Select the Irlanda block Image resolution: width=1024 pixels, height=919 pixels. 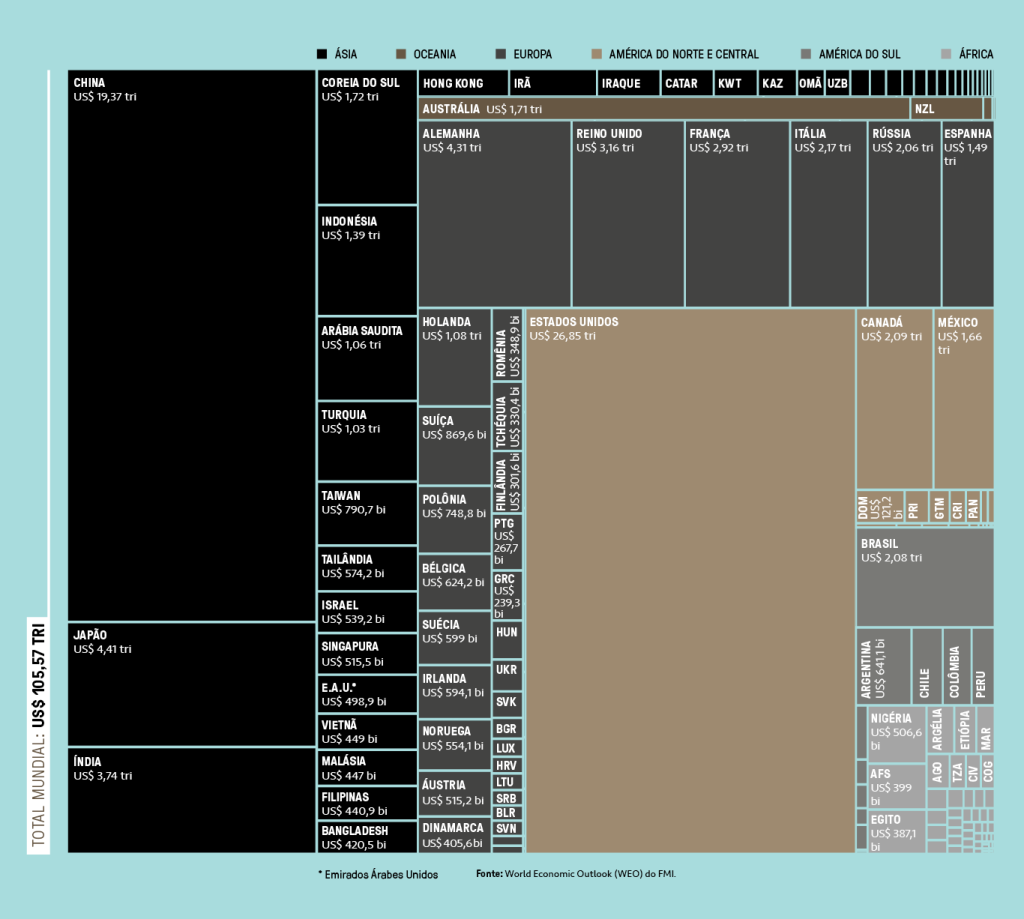pyautogui.click(x=454, y=692)
